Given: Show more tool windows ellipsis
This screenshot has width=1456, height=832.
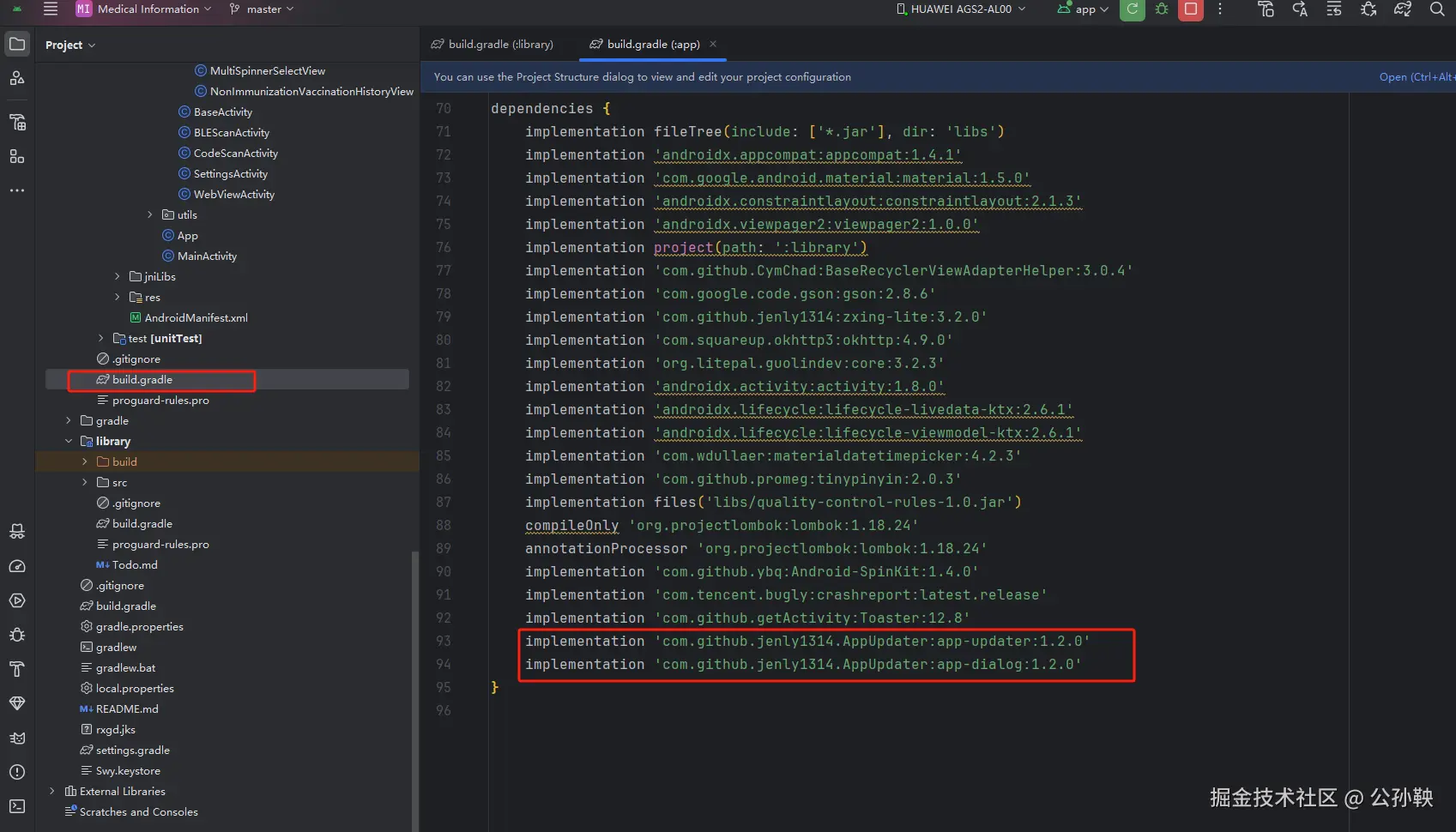Looking at the screenshot, I should (x=17, y=190).
